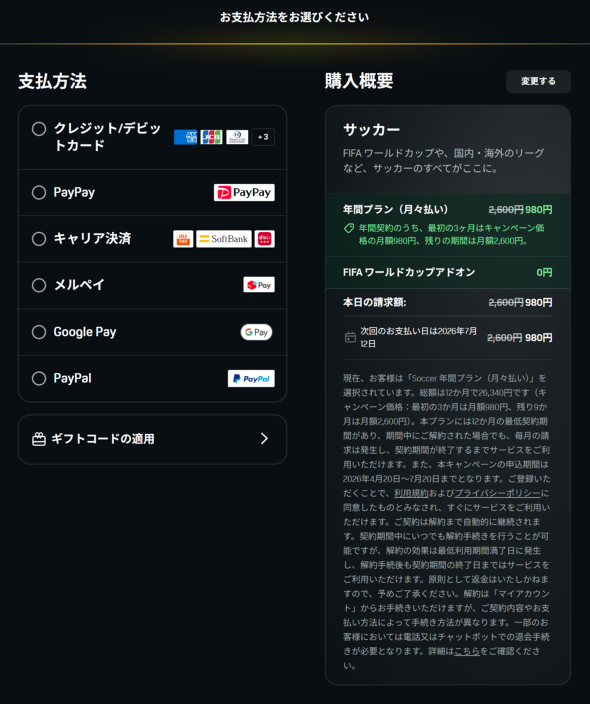Click the PayPal logo badge
This screenshot has width=590, height=704.
pos(251,378)
